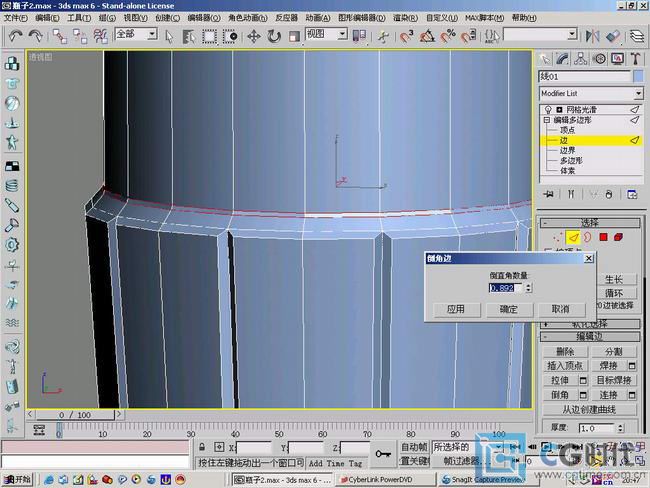Open the Layer Manager icon
Viewport: 650px width, 488px height.
pos(637,36)
